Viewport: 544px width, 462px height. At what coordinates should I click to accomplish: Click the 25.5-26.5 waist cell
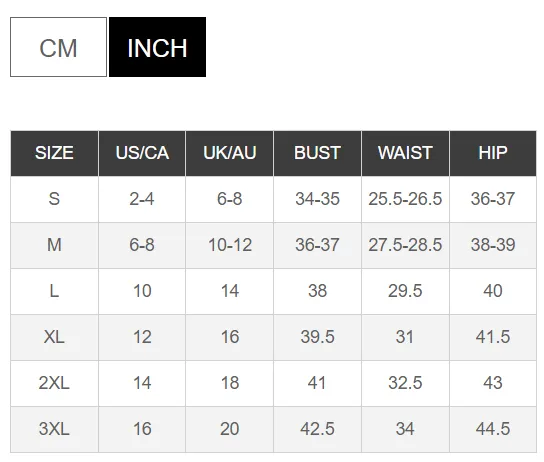[405, 199]
